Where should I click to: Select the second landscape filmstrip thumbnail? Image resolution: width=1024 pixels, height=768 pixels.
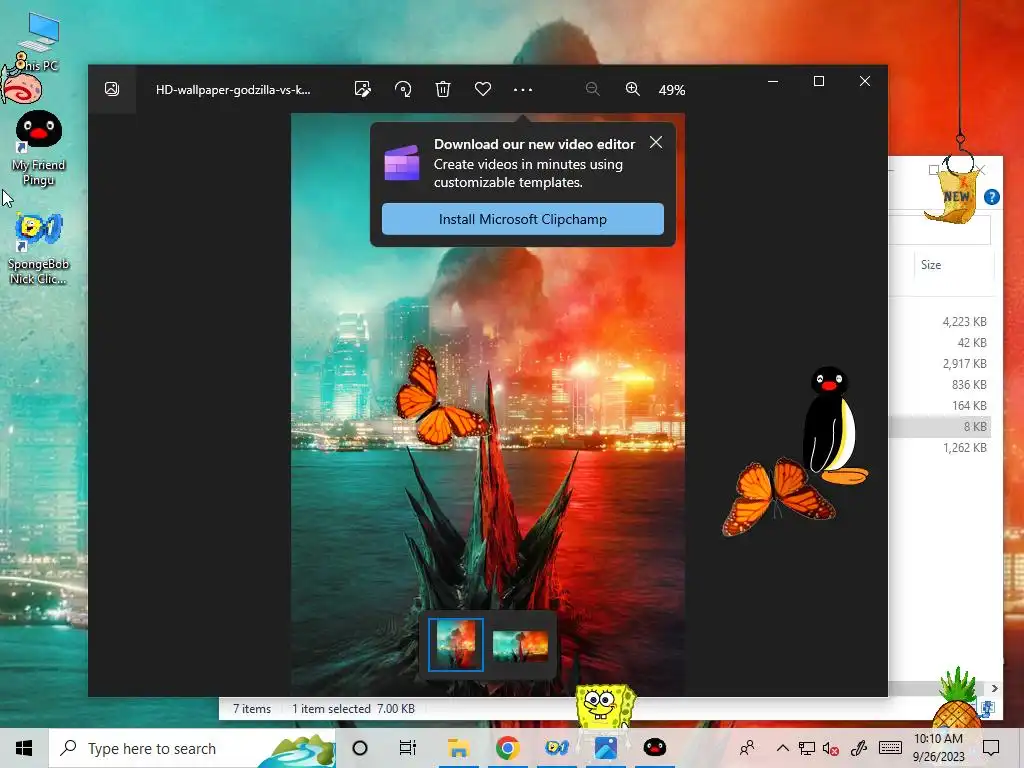tap(520, 645)
